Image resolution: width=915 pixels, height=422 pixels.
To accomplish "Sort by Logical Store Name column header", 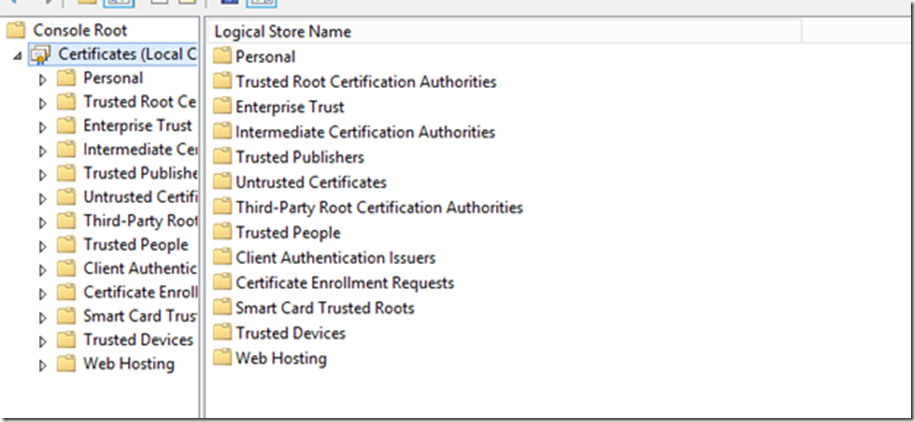I will click(x=505, y=32).
